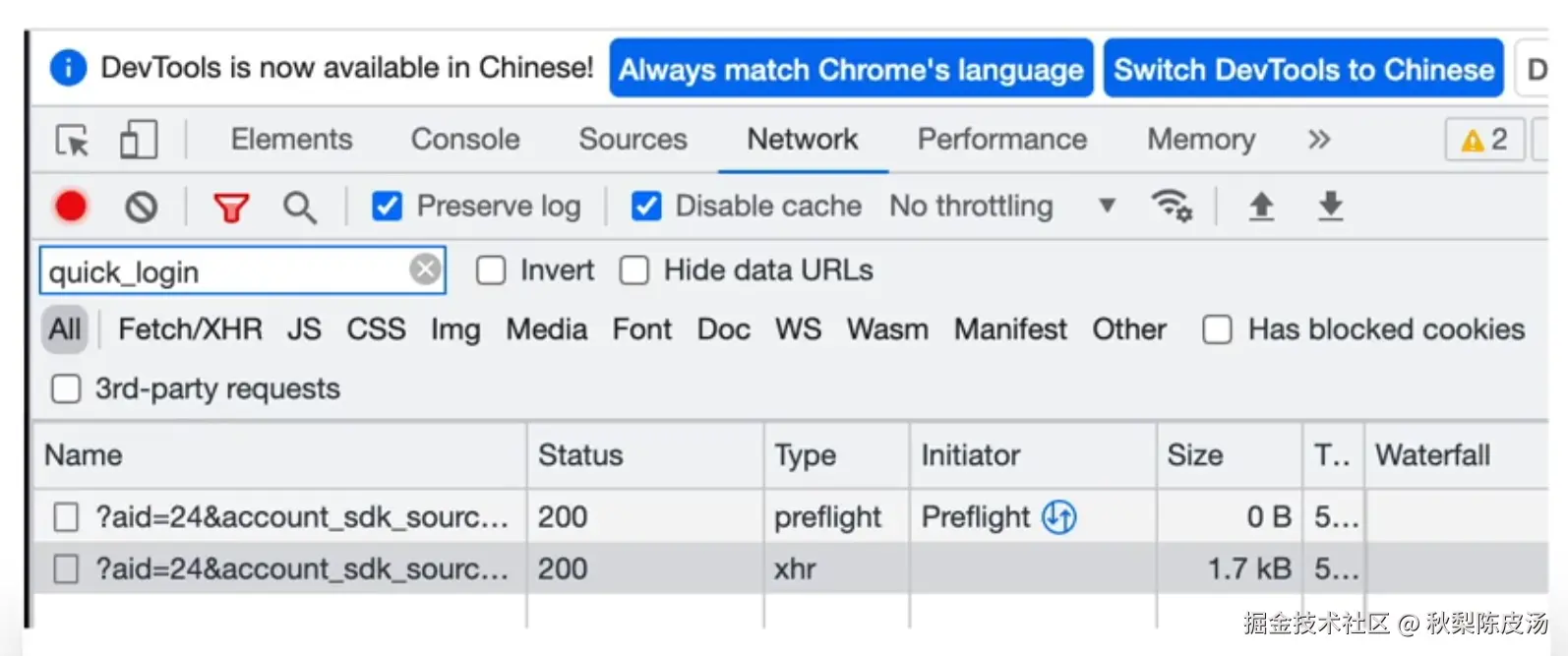The image size is (1568, 656).
Task: Uncheck the Disable cache checkbox
Action: click(646, 207)
